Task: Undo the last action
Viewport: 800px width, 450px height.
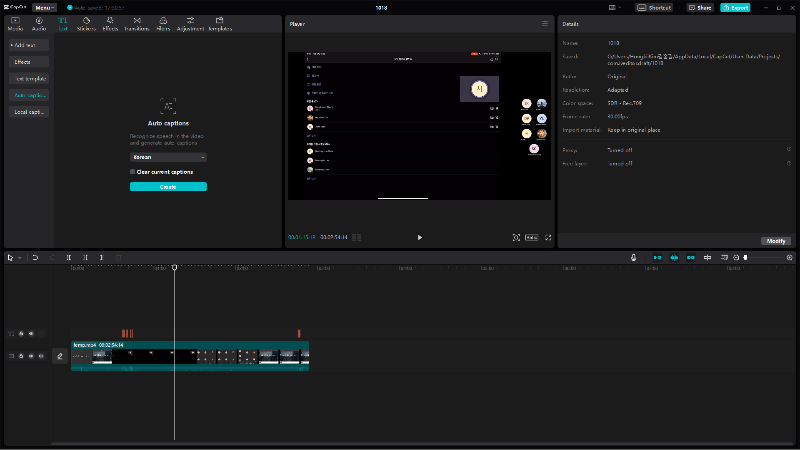Action: pos(35,258)
